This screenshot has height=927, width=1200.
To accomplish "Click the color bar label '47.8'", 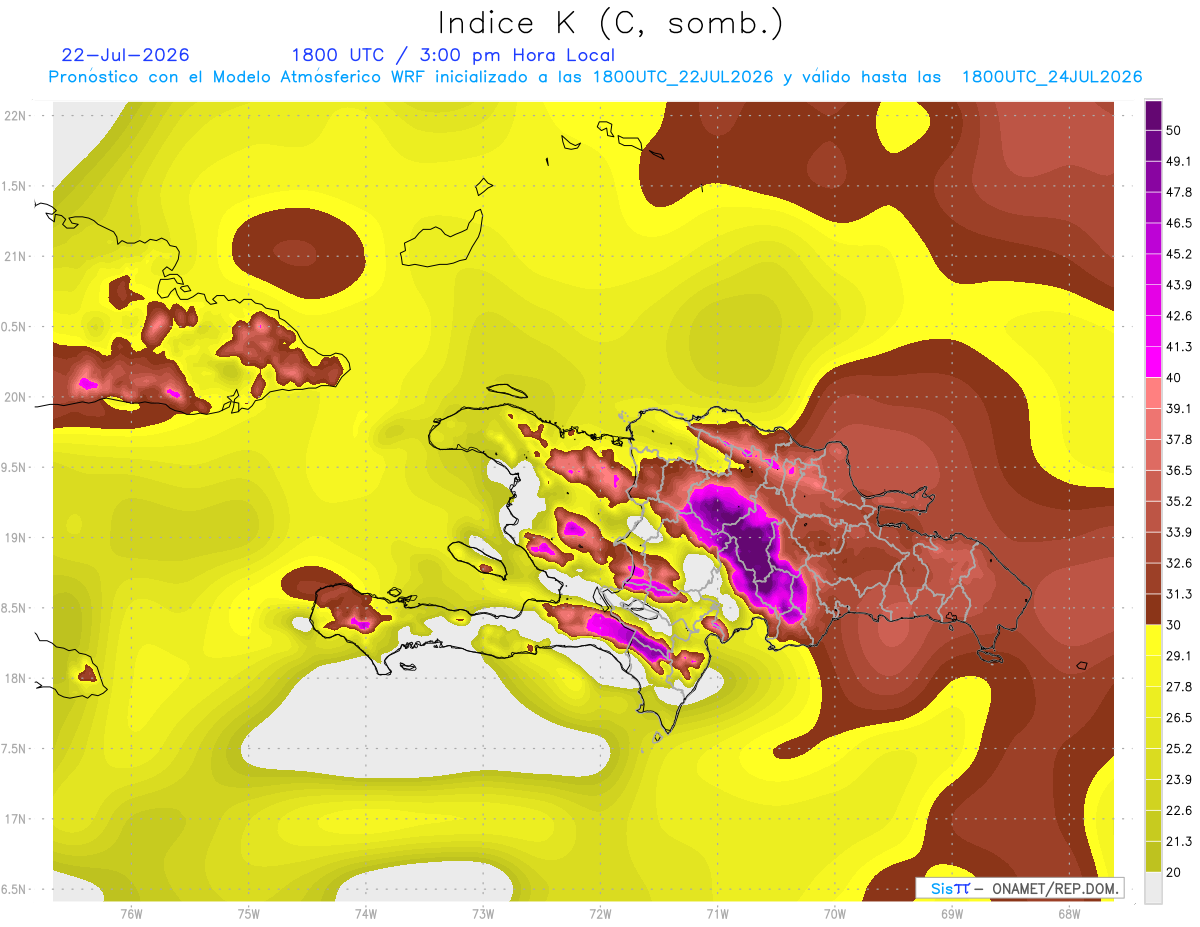I will [1179, 192].
